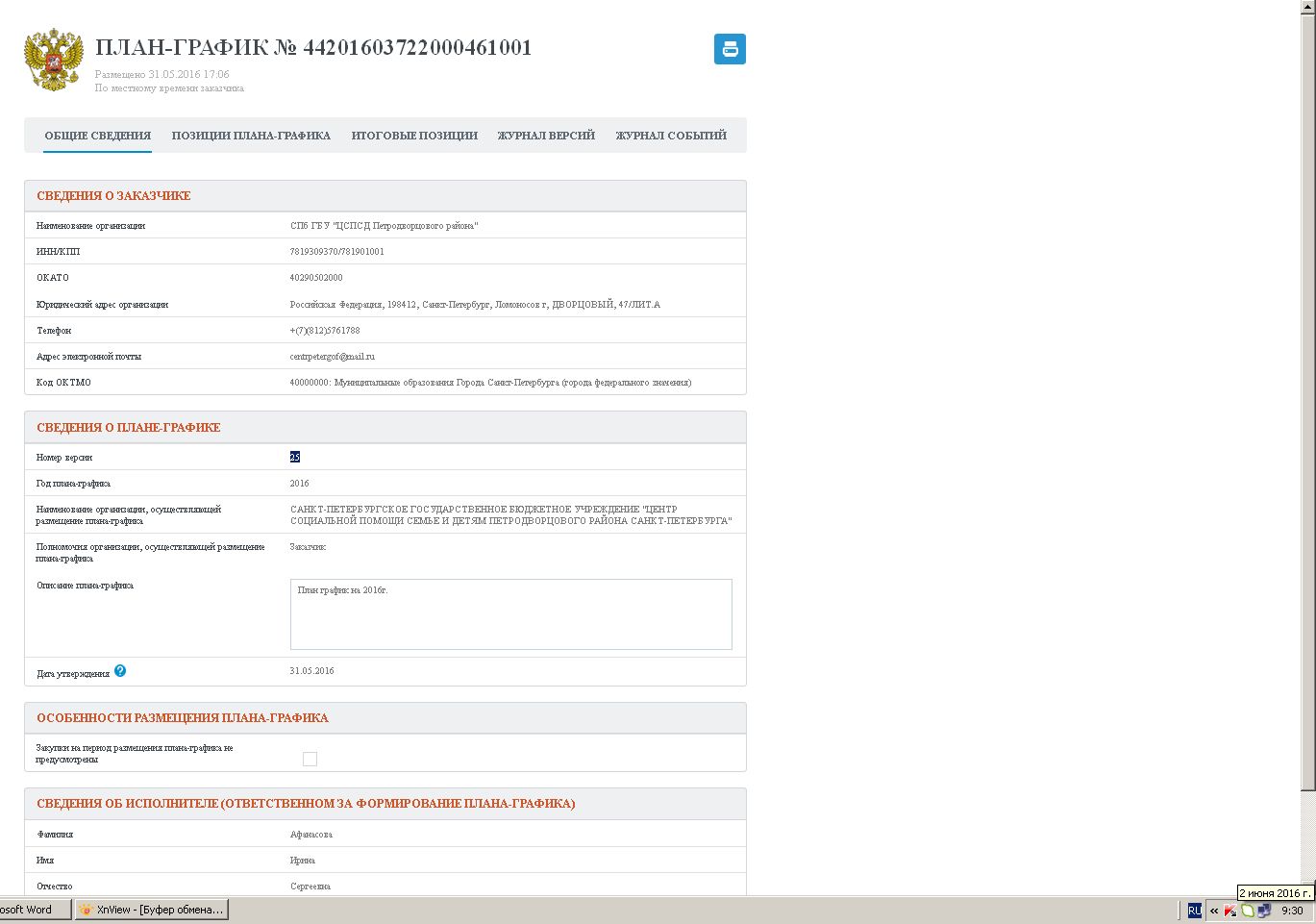Click the green tray icon
1316x924 pixels.
pos(1248,911)
